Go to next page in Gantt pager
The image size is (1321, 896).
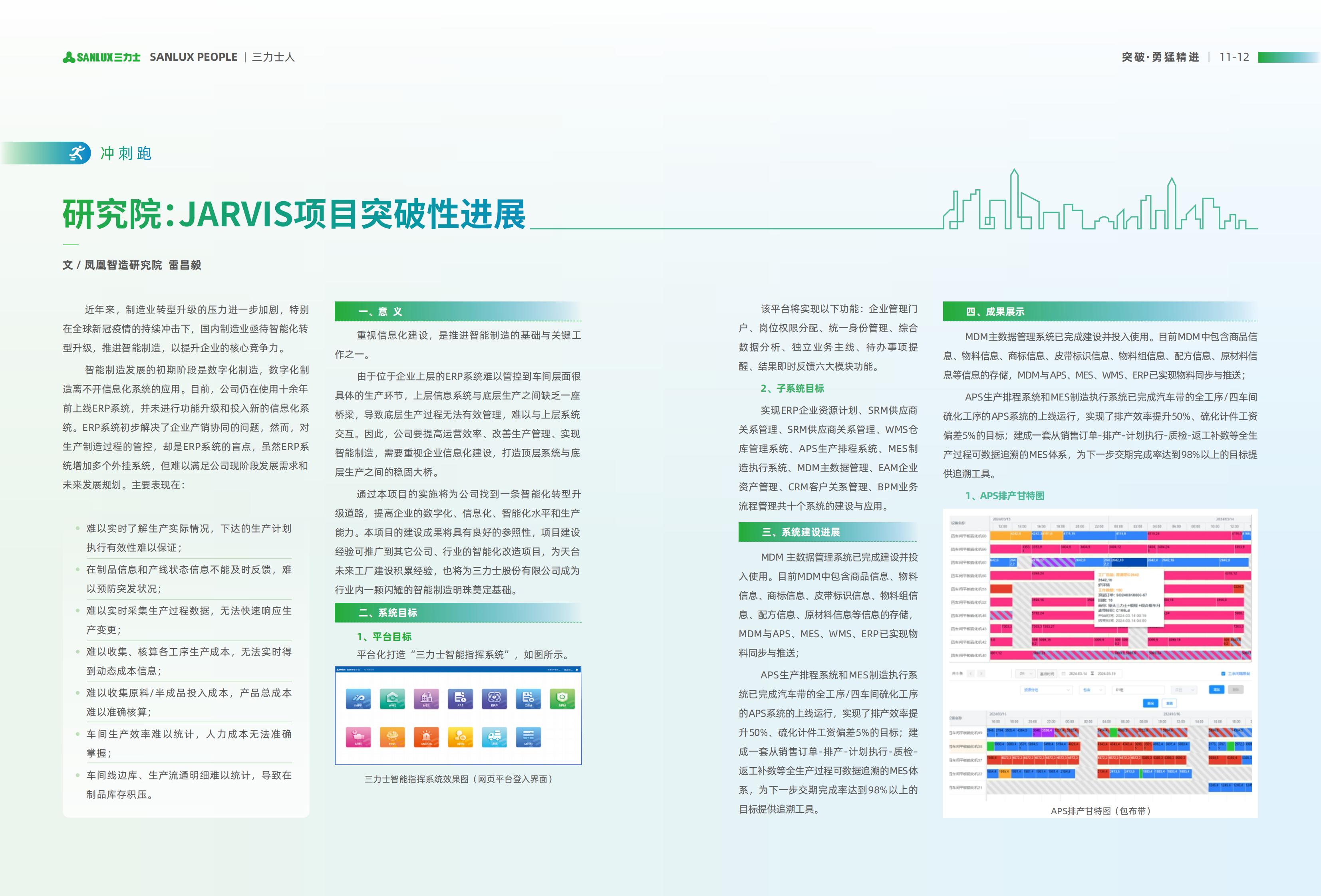[981, 674]
